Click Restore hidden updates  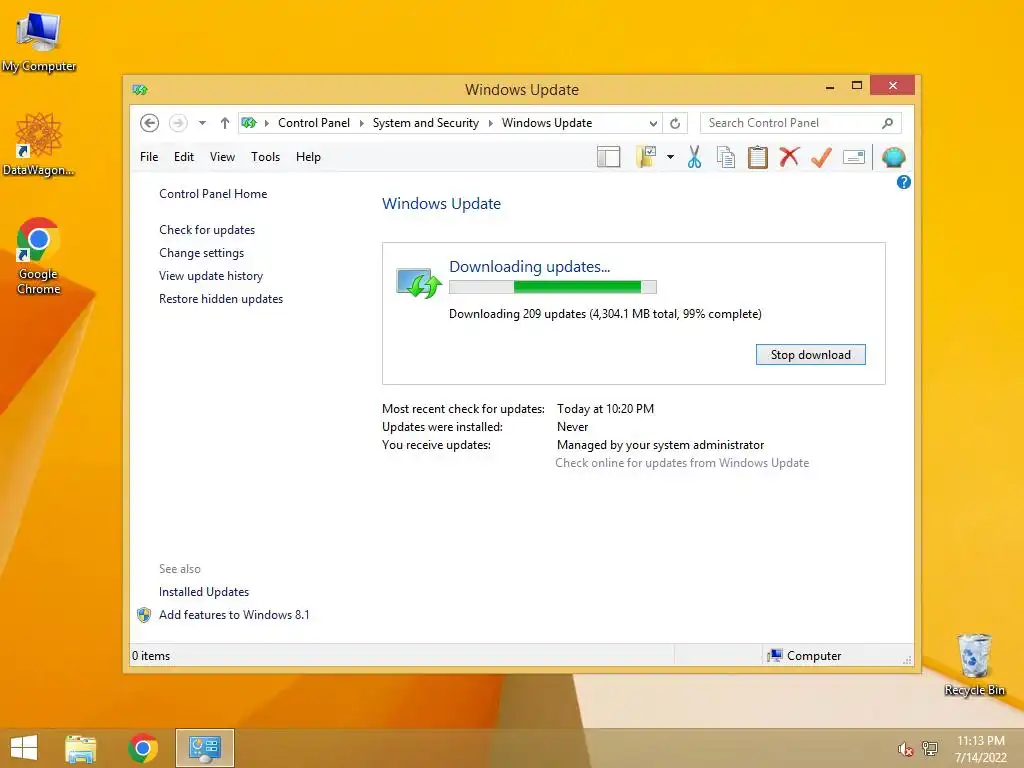coord(221,298)
